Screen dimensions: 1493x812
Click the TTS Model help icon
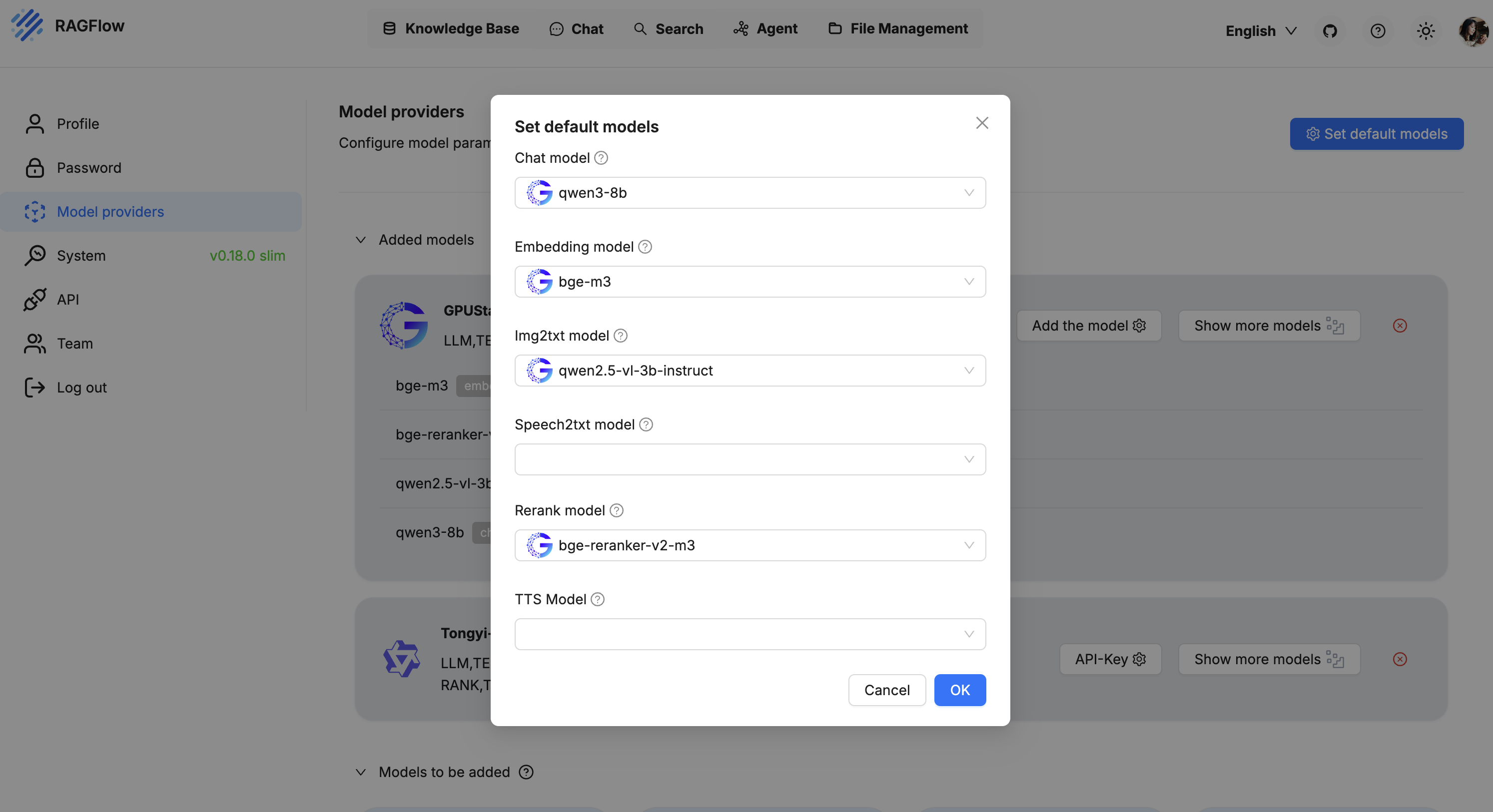[x=597, y=599]
